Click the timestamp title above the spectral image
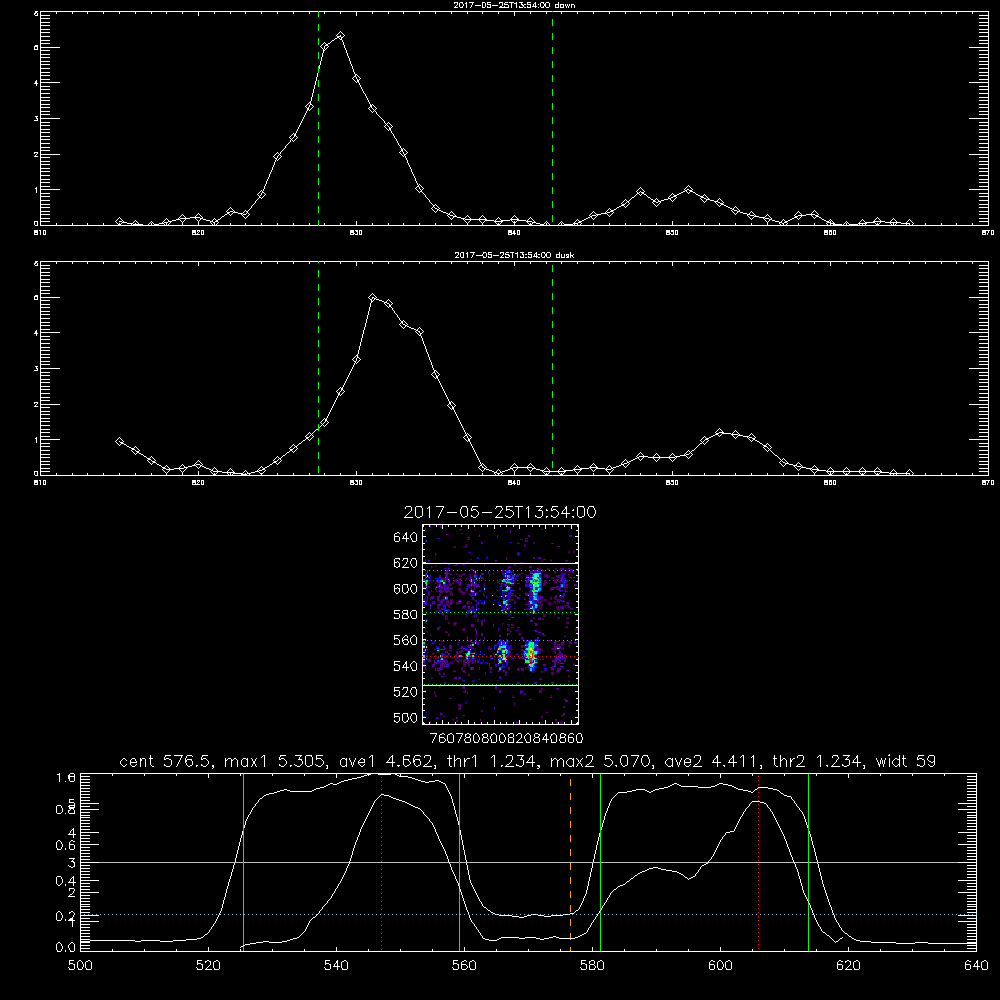 (500, 512)
